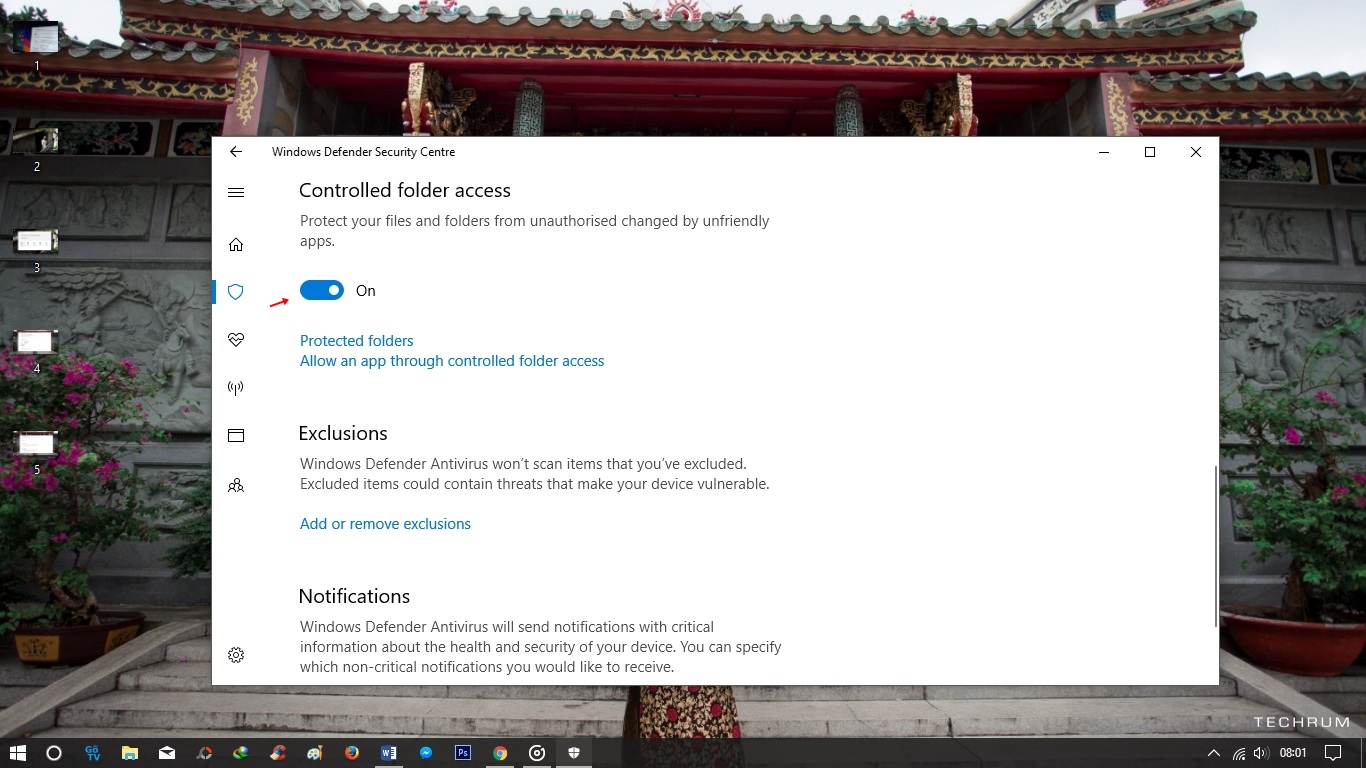The height and width of the screenshot is (768, 1366).
Task: Click the Defender window vertical scrollbar
Action: (1216, 546)
